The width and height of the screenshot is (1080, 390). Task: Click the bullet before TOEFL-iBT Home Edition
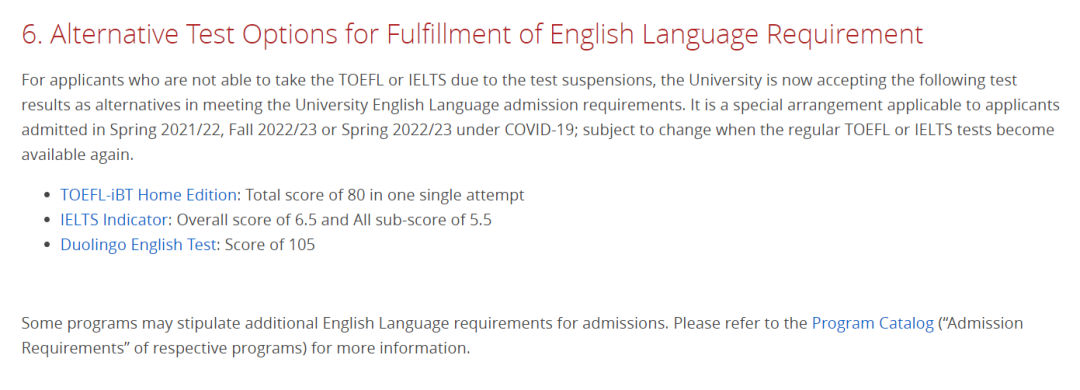tap(47, 196)
